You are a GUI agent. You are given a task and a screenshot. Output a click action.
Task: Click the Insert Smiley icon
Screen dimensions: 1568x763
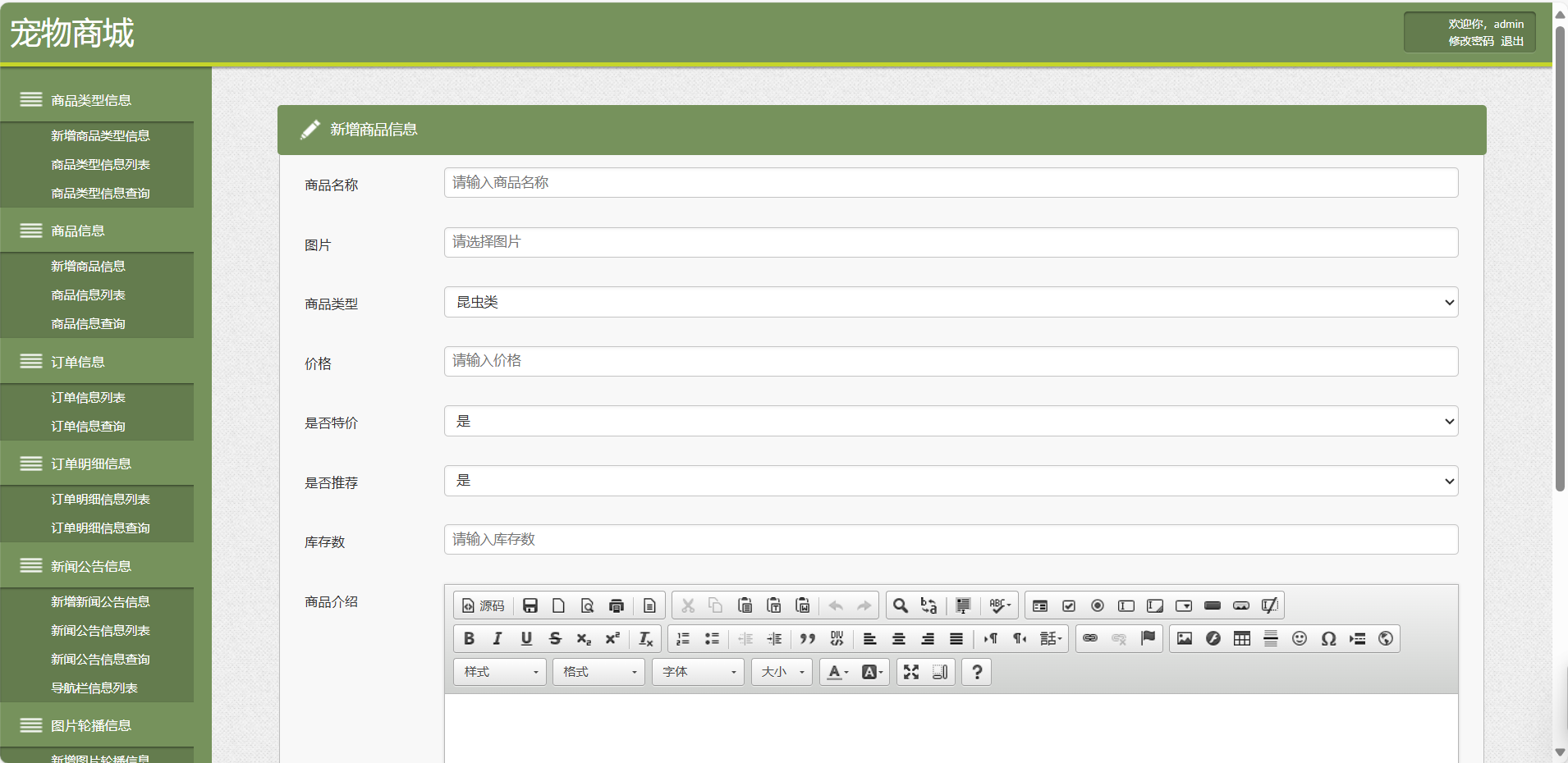pos(1299,638)
